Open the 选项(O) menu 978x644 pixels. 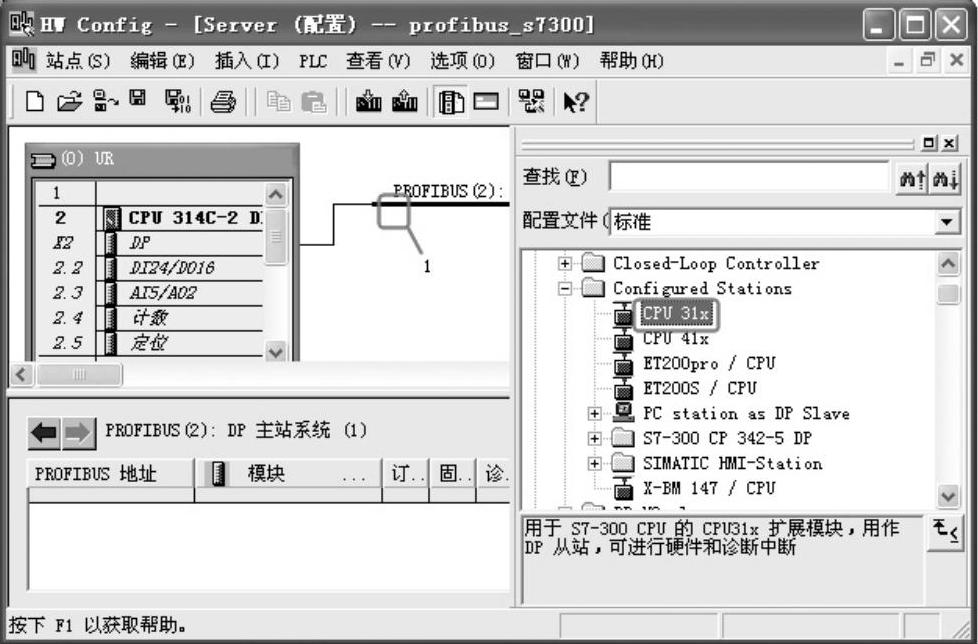462,60
